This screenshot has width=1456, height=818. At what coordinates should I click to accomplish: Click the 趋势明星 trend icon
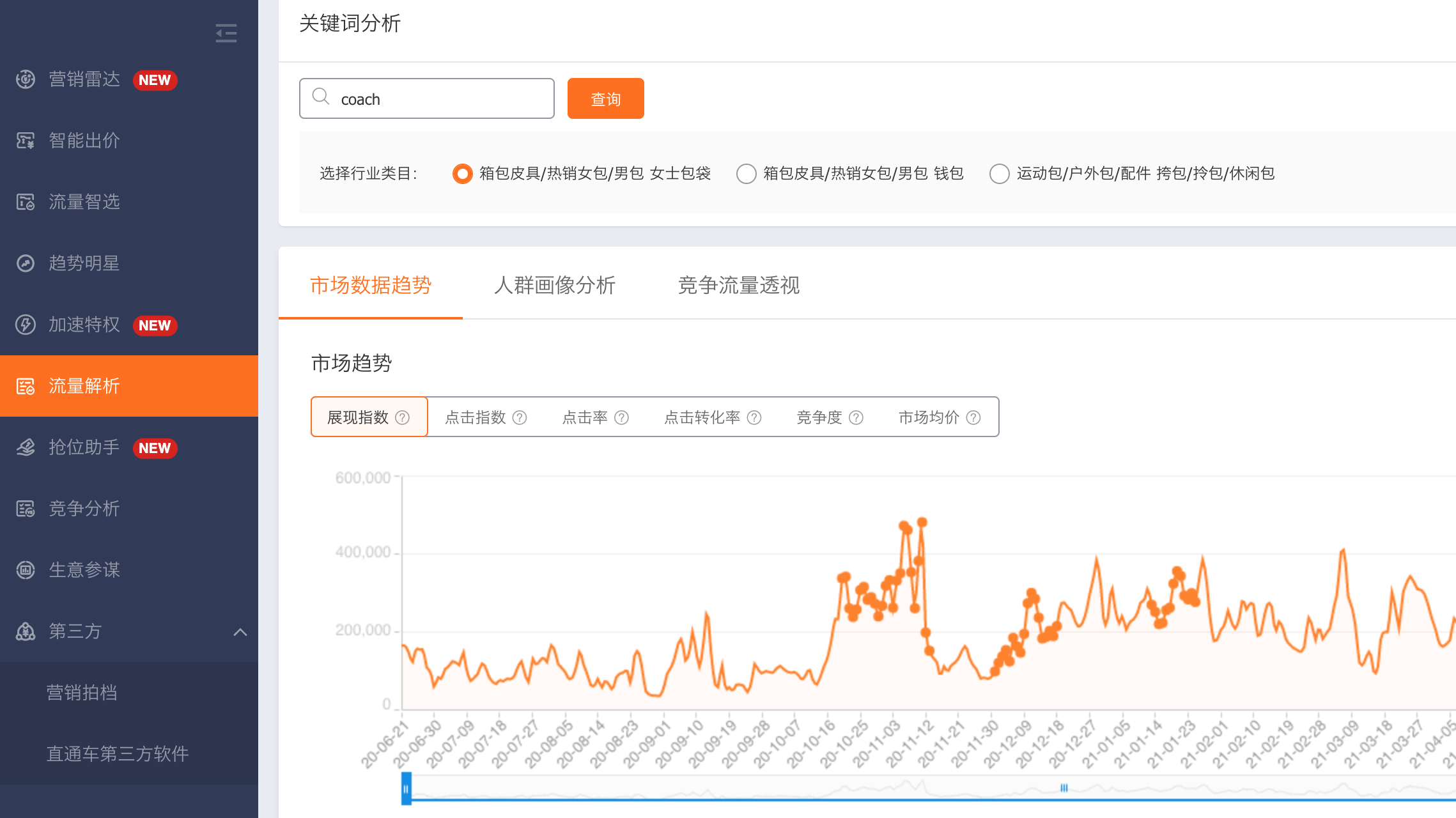[x=26, y=263]
